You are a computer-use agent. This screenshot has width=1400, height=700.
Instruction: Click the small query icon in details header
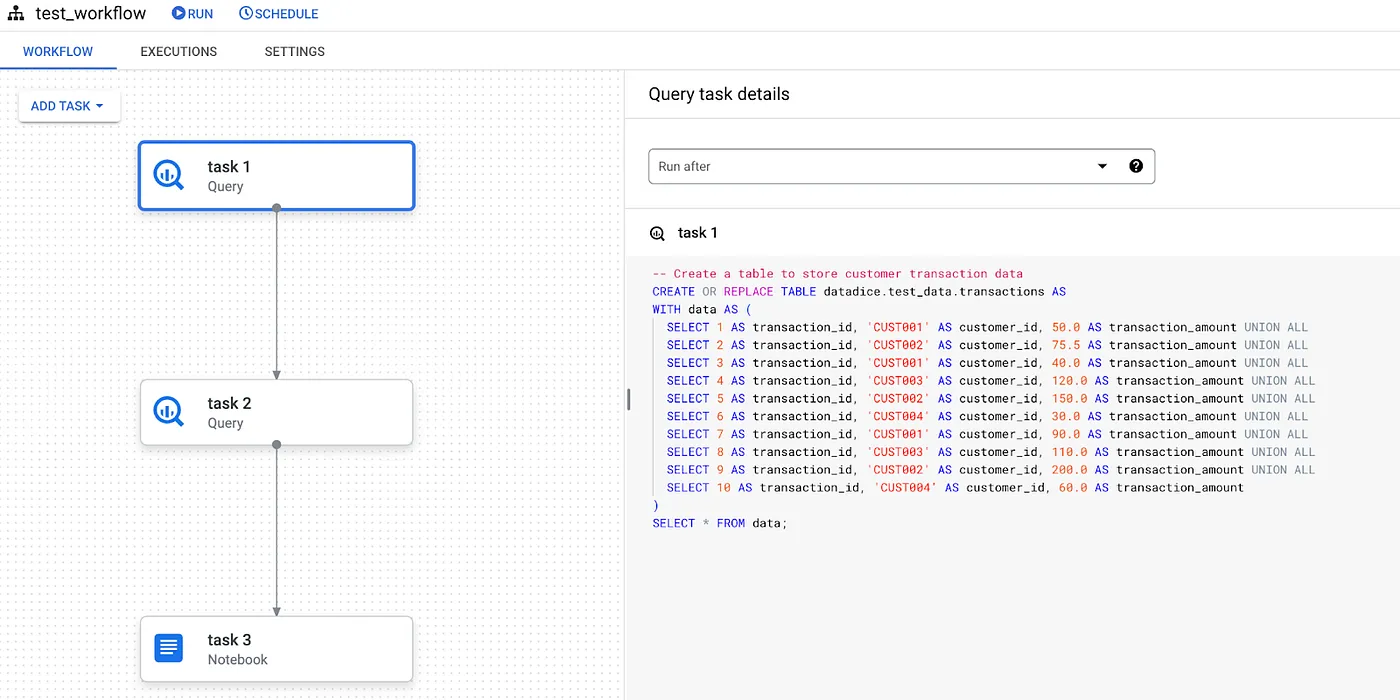coord(657,233)
